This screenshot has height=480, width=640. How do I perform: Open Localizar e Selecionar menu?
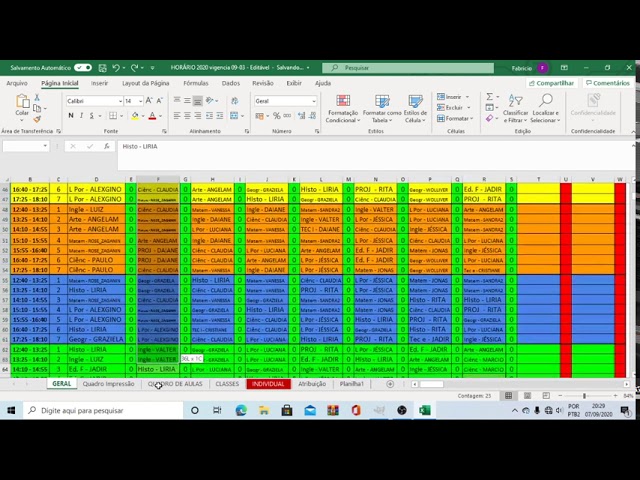(545, 108)
